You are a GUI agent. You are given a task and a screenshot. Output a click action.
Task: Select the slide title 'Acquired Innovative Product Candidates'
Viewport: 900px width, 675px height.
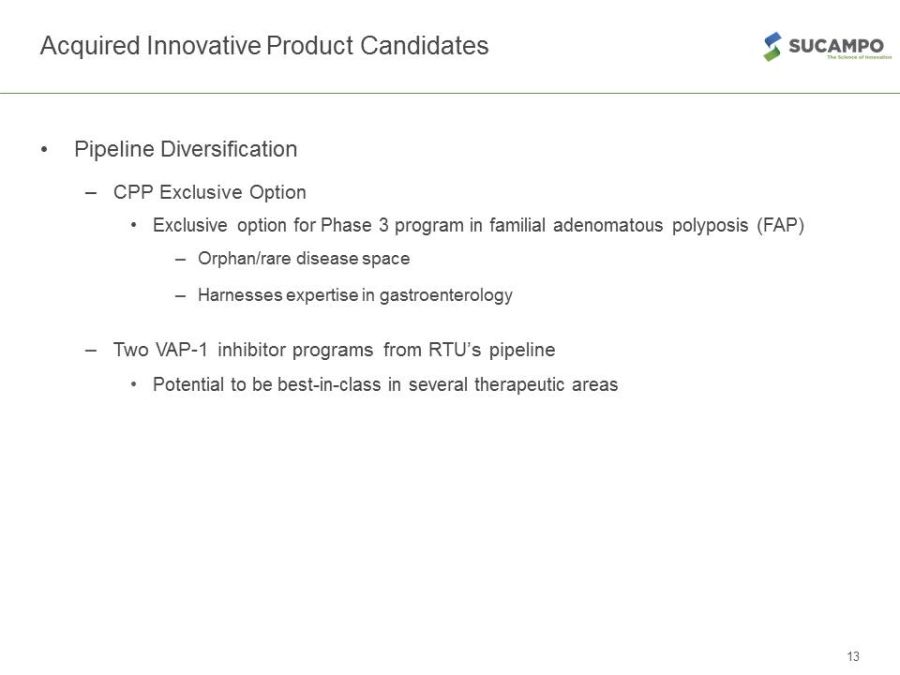pos(264,46)
